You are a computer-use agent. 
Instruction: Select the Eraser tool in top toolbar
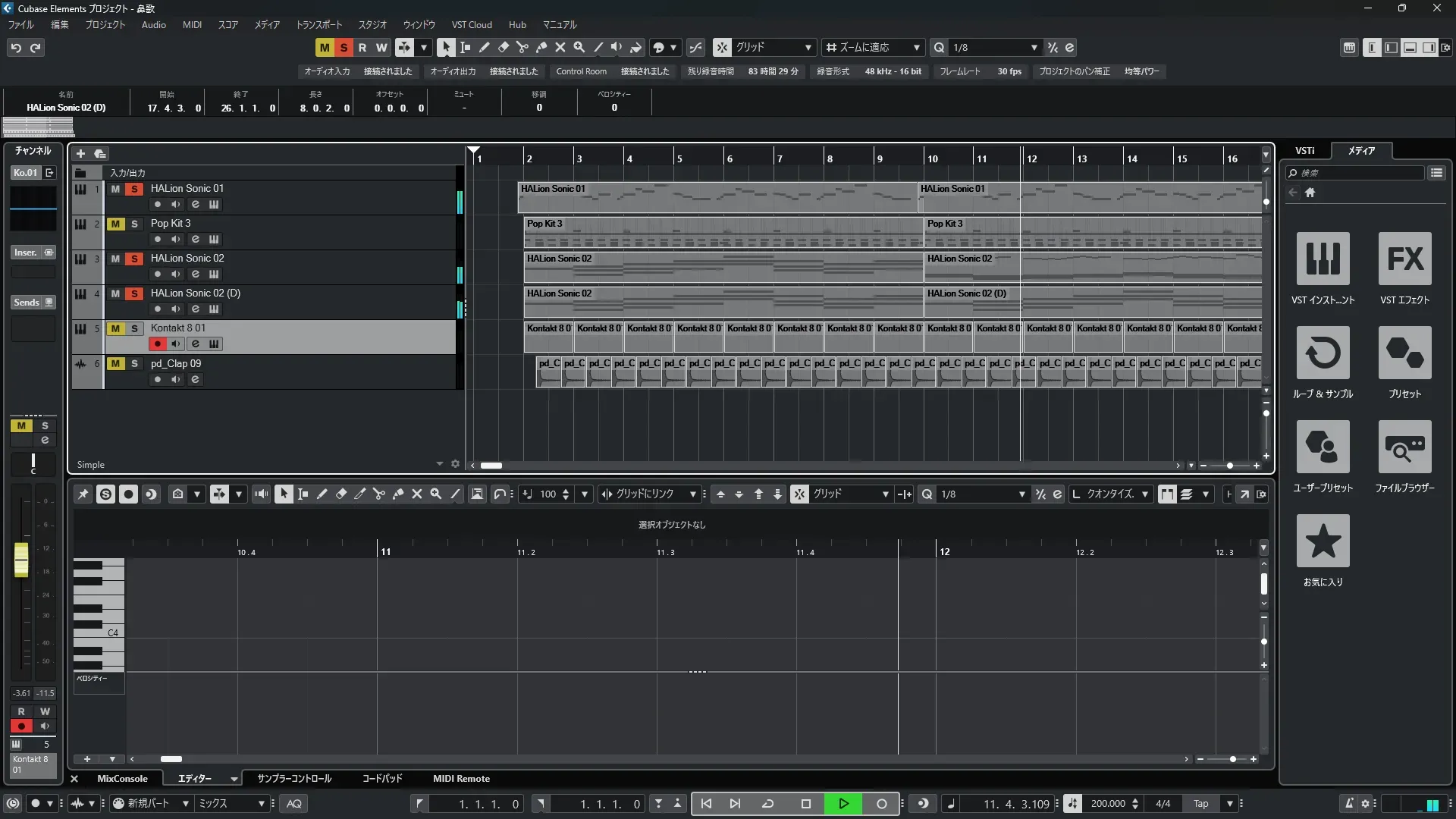click(x=504, y=47)
